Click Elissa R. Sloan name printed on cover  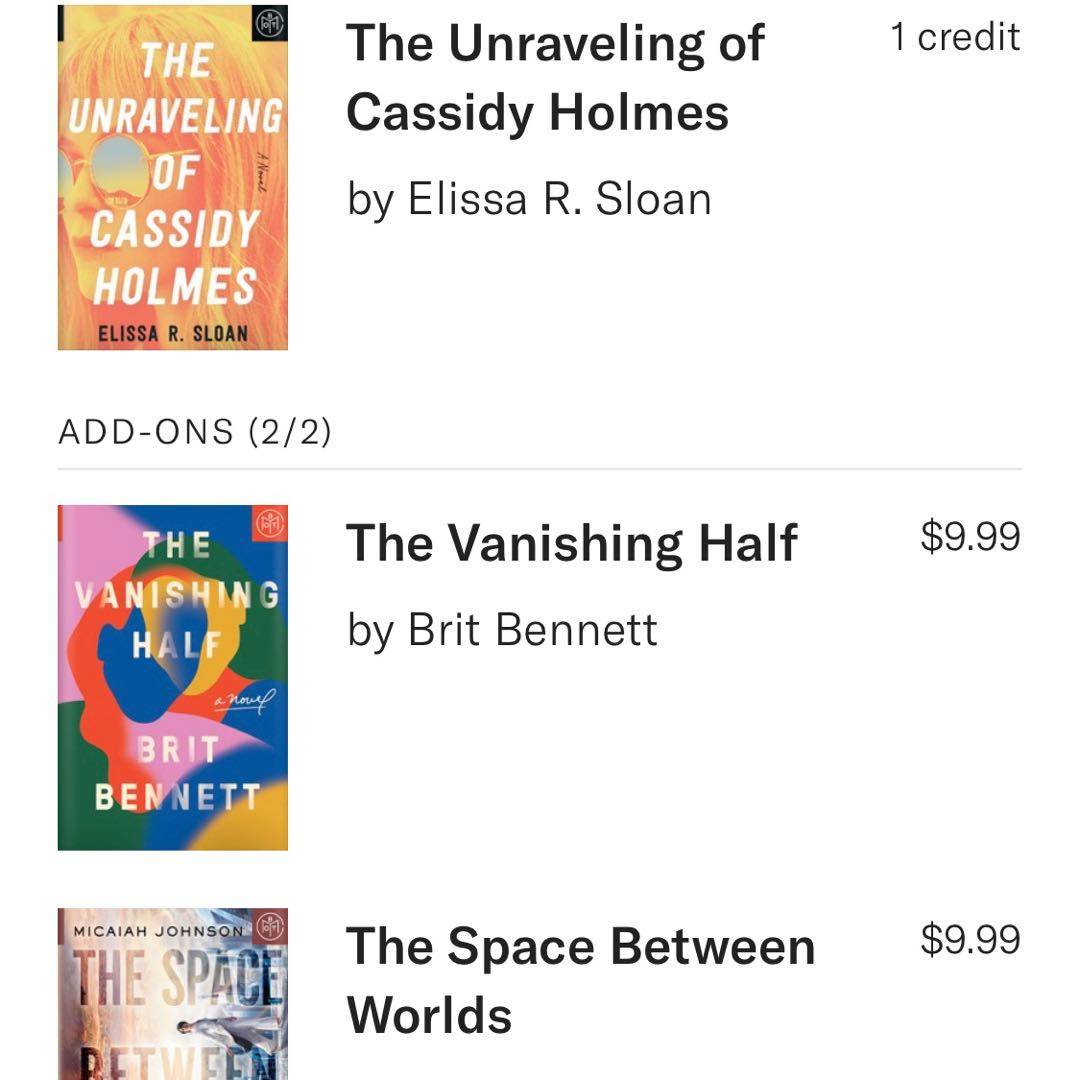tap(173, 333)
